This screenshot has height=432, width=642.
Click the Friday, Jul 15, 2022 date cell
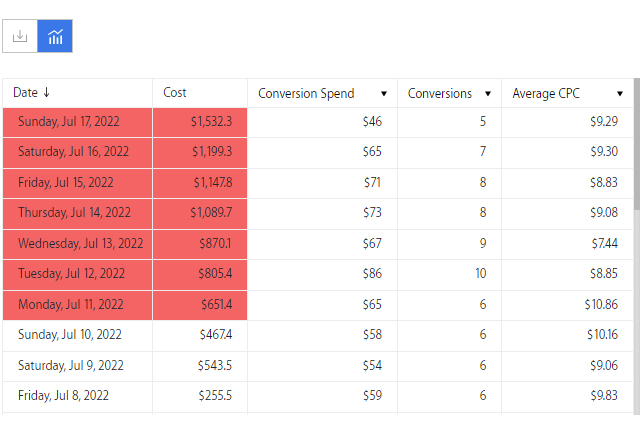click(77, 183)
